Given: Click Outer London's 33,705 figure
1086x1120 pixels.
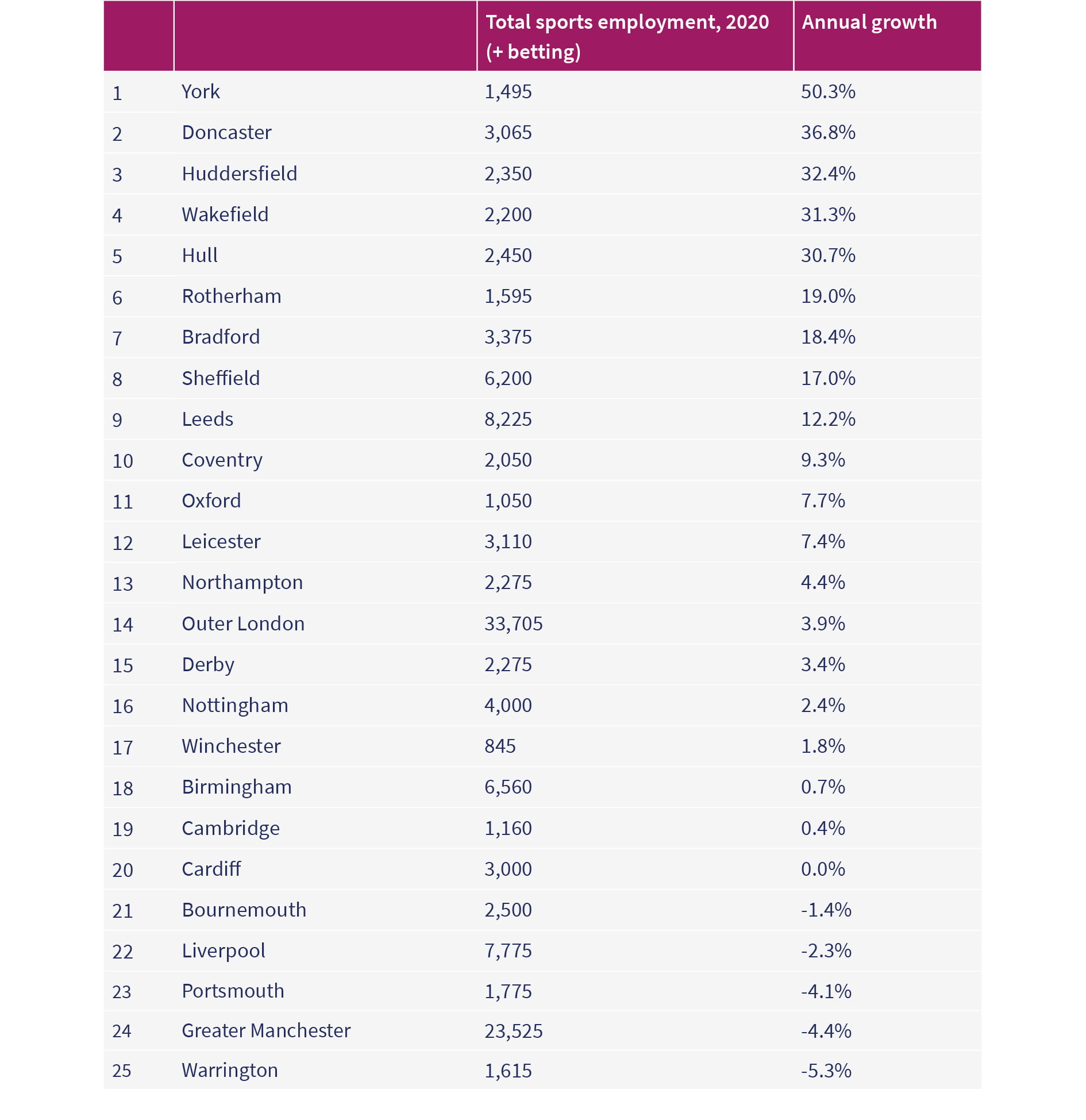Looking at the screenshot, I should point(513,623).
